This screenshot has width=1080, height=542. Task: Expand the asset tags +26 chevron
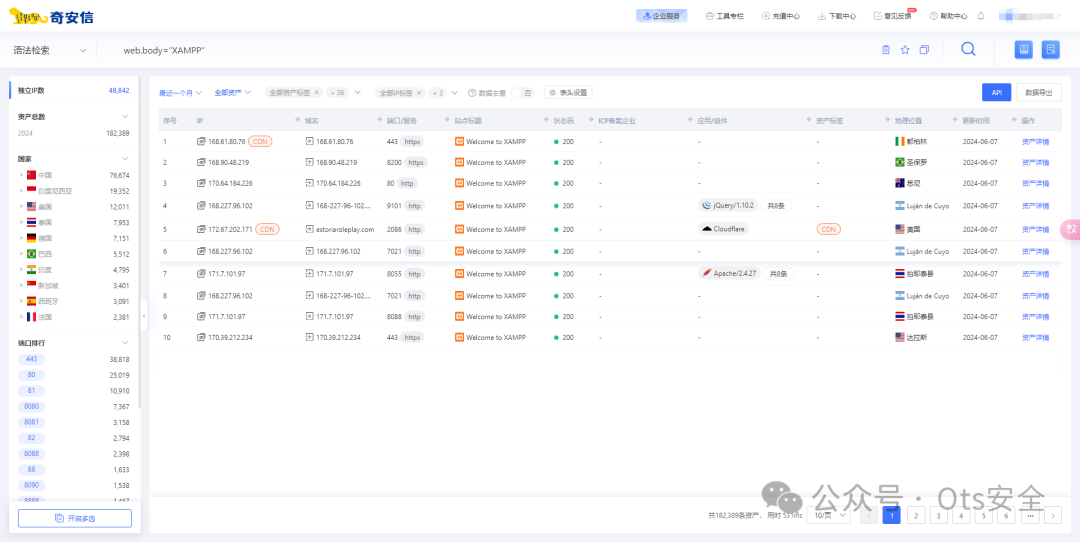click(357, 92)
